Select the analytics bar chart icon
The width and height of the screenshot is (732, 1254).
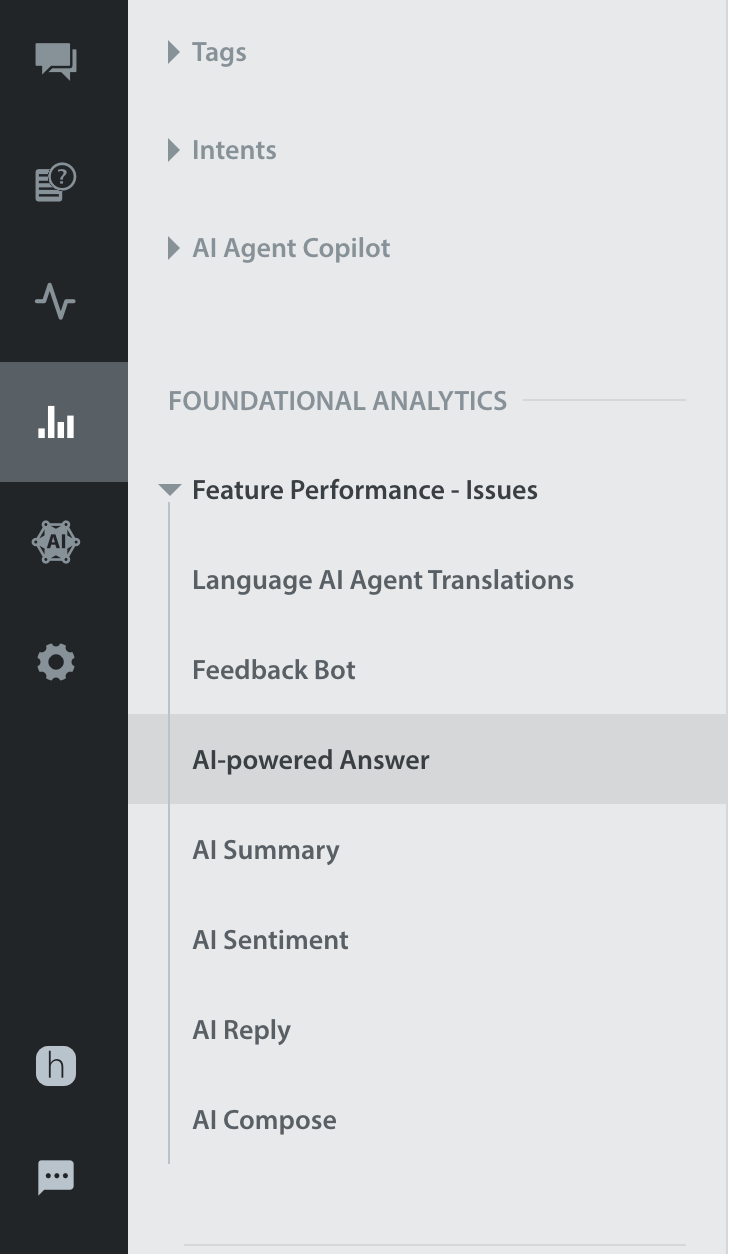pyautogui.click(x=56, y=423)
